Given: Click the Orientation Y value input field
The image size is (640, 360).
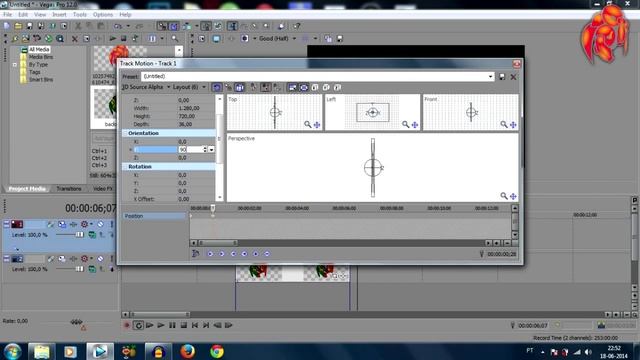Looking at the screenshot, I should click(x=190, y=150).
